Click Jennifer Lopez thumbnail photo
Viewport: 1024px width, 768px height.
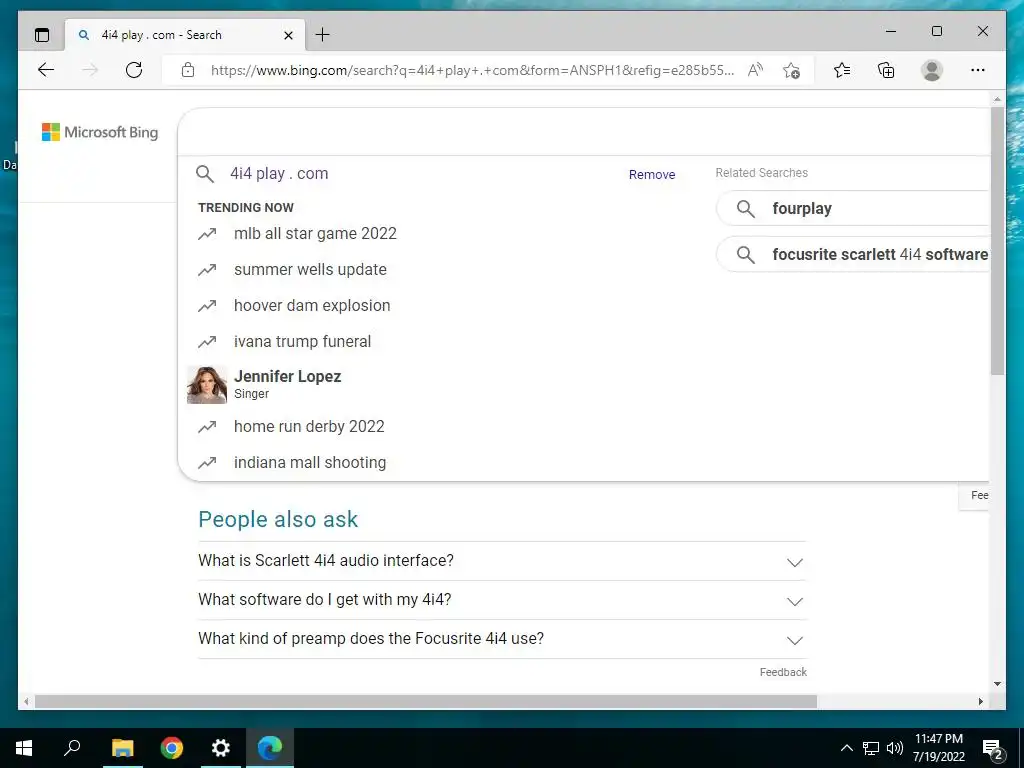[207, 385]
